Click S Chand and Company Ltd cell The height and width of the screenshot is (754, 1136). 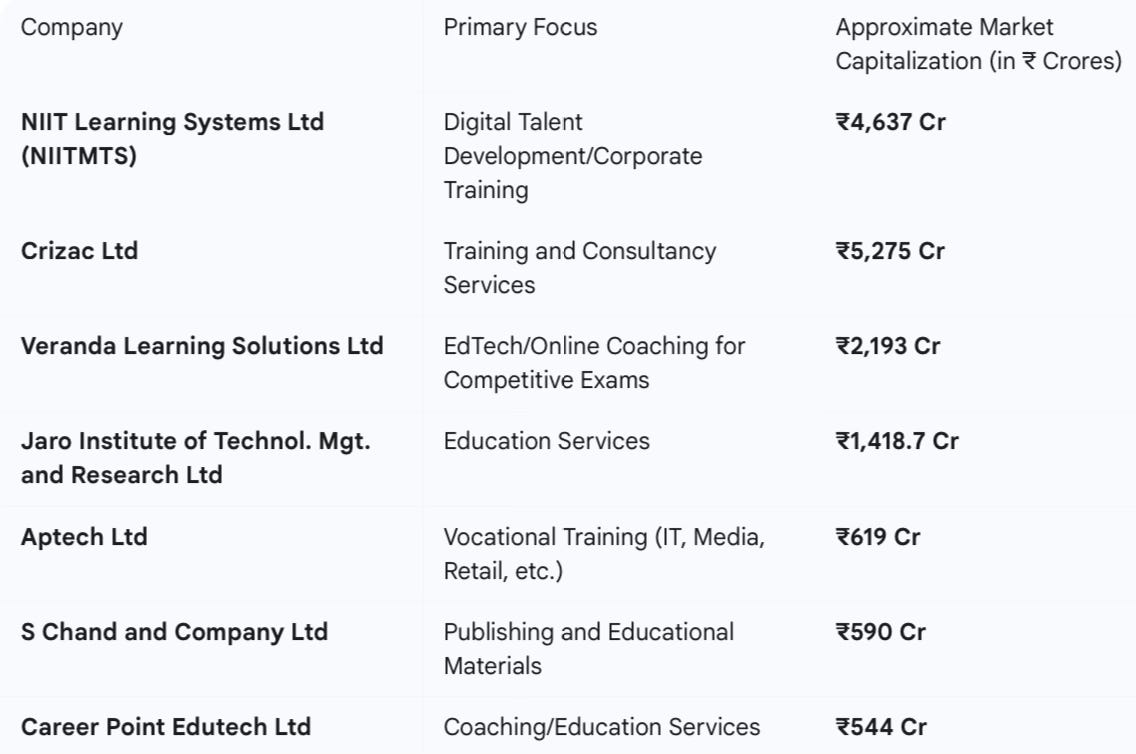(175, 632)
